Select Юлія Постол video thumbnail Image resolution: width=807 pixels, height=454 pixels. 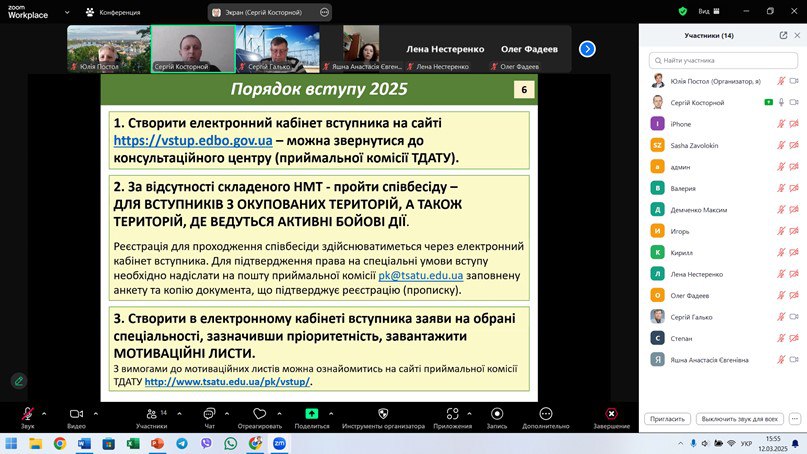click(109, 49)
